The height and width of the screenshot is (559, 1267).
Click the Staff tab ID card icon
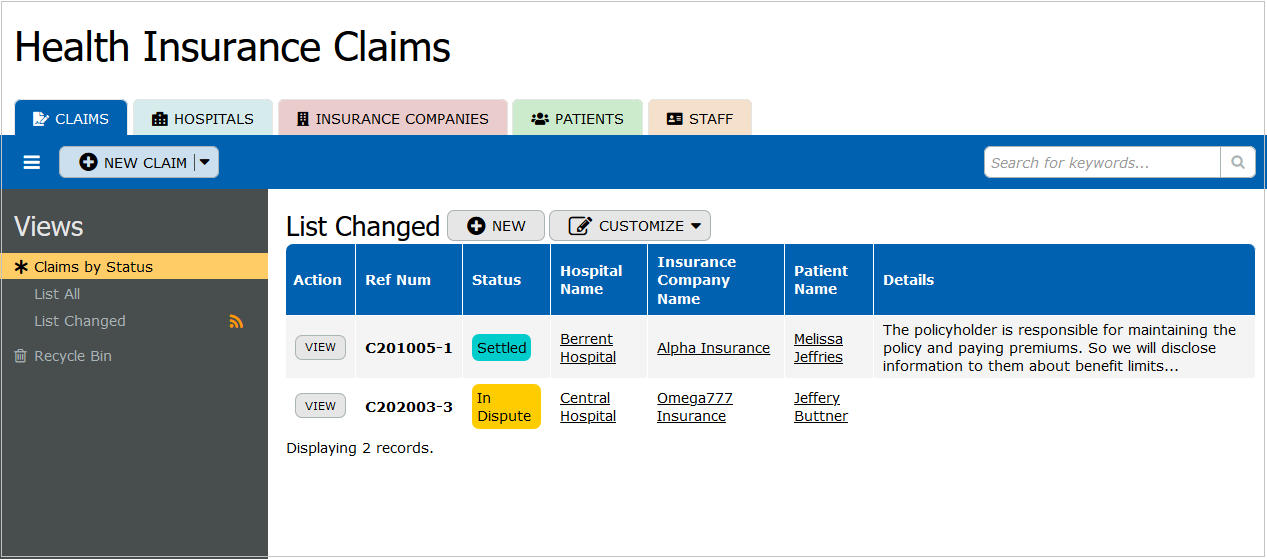(675, 119)
